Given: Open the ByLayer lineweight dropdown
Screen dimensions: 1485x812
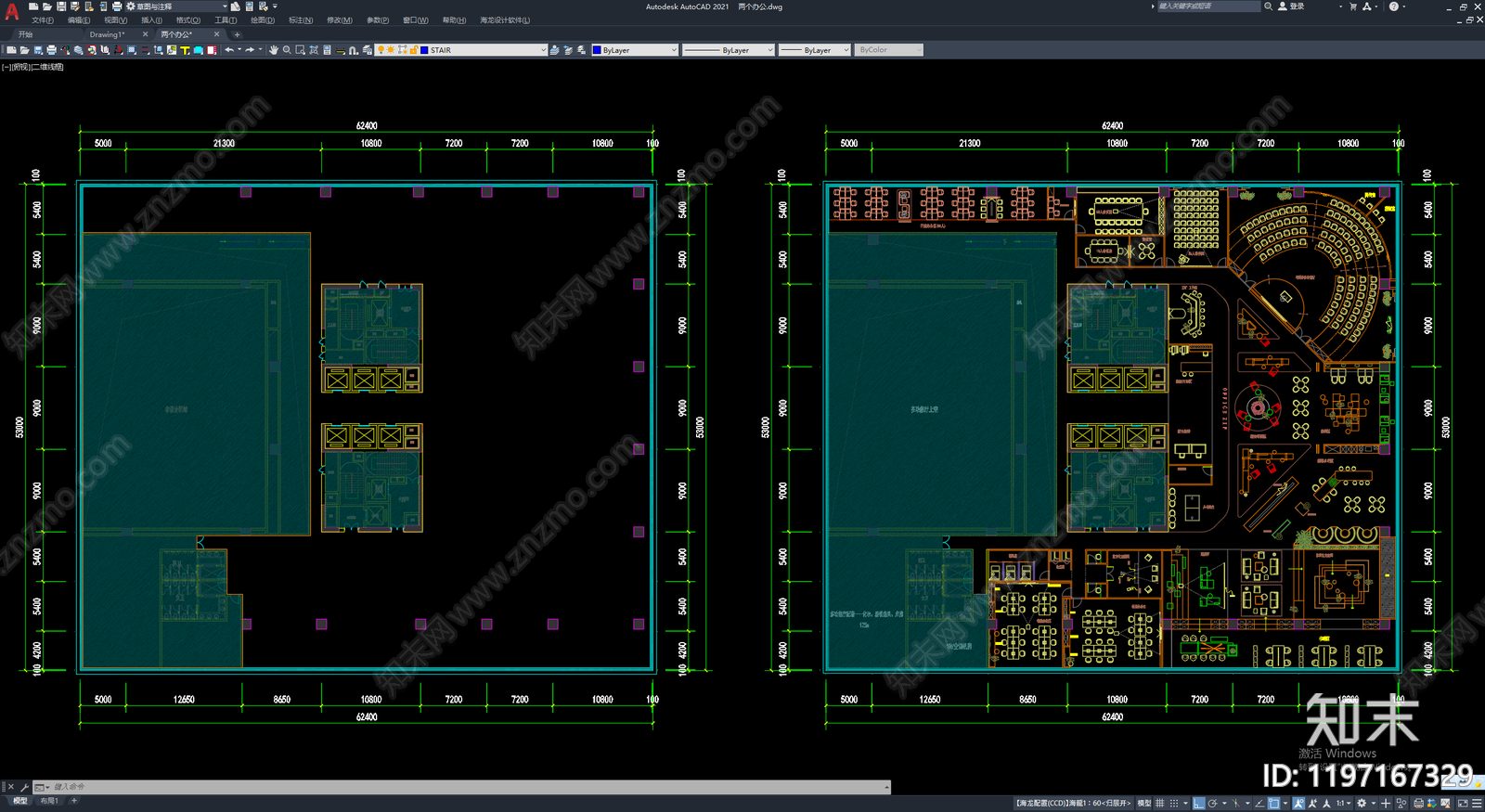Looking at the screenshot, I should coord(814,50).
